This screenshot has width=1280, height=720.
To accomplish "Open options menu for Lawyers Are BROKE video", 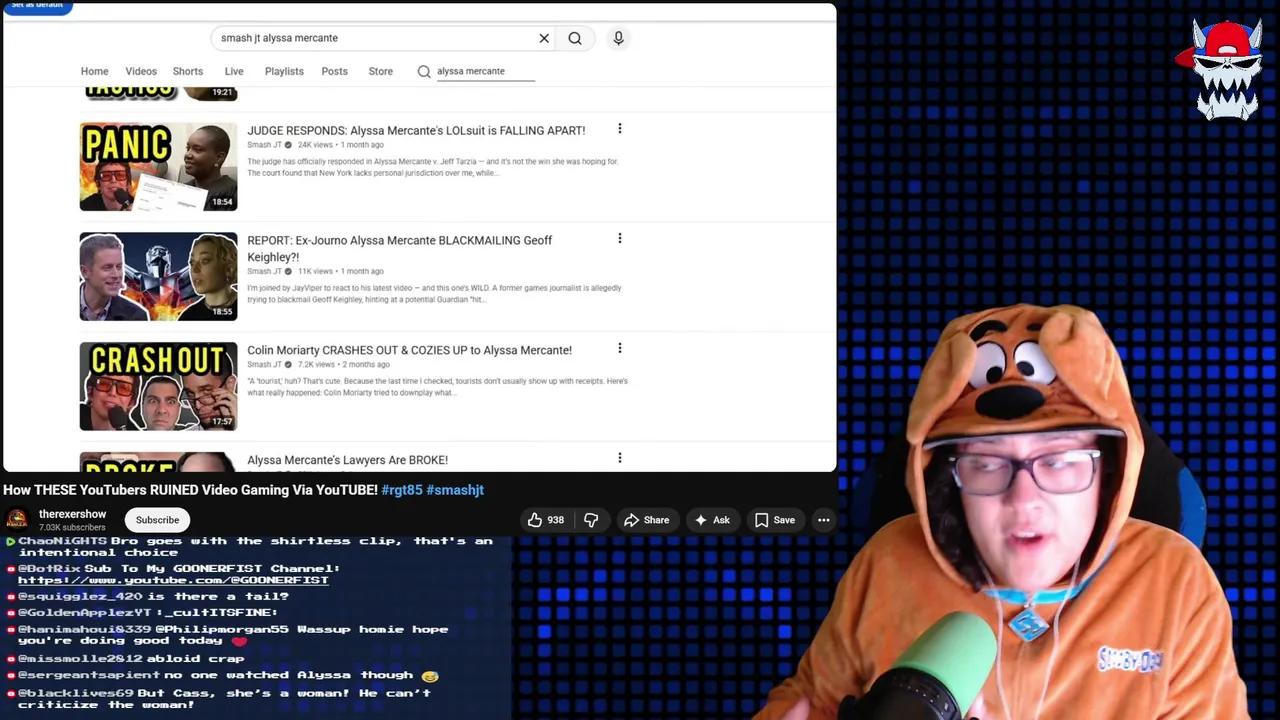I will (619, 459).
